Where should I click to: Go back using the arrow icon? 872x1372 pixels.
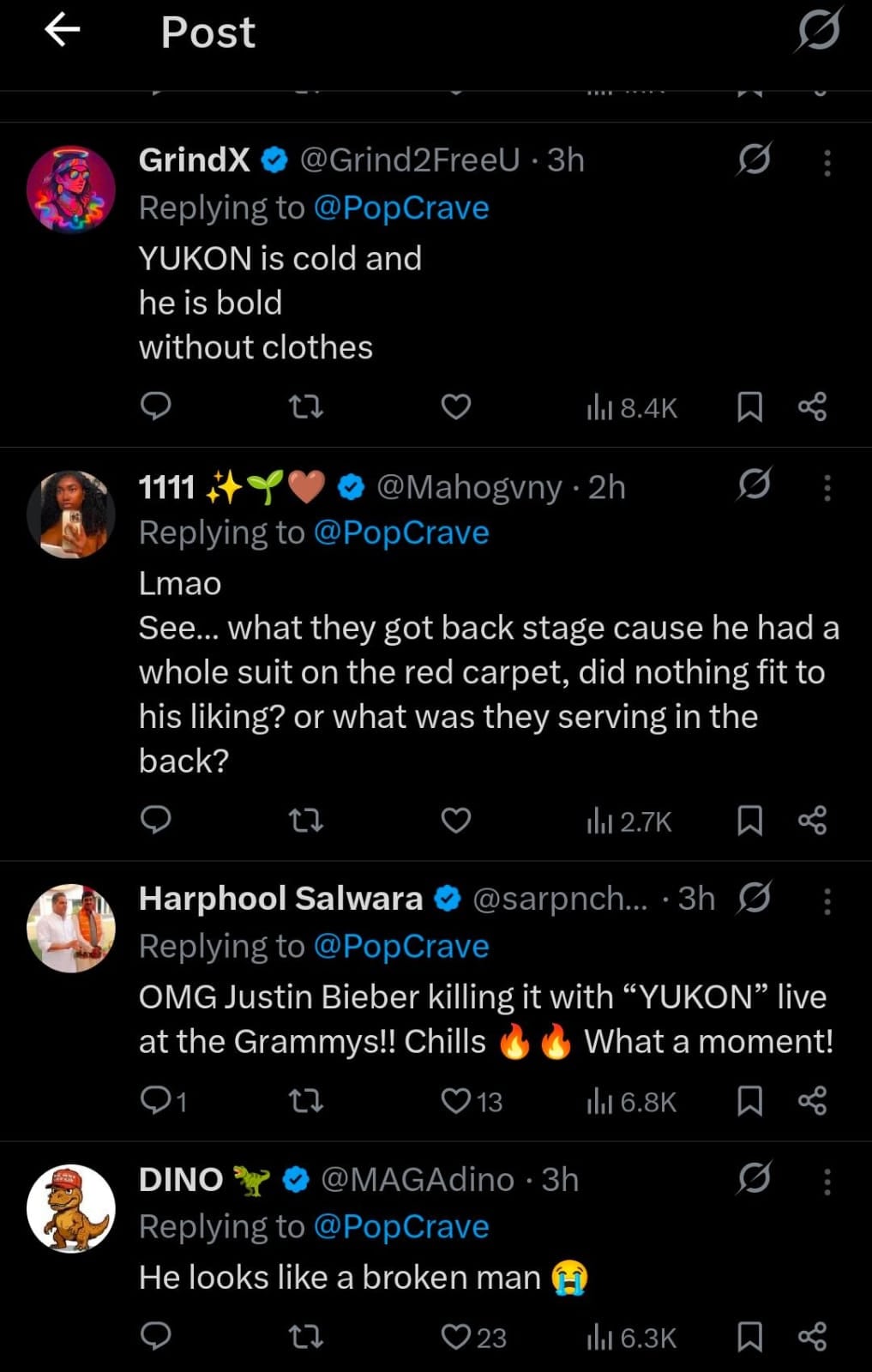63,31
